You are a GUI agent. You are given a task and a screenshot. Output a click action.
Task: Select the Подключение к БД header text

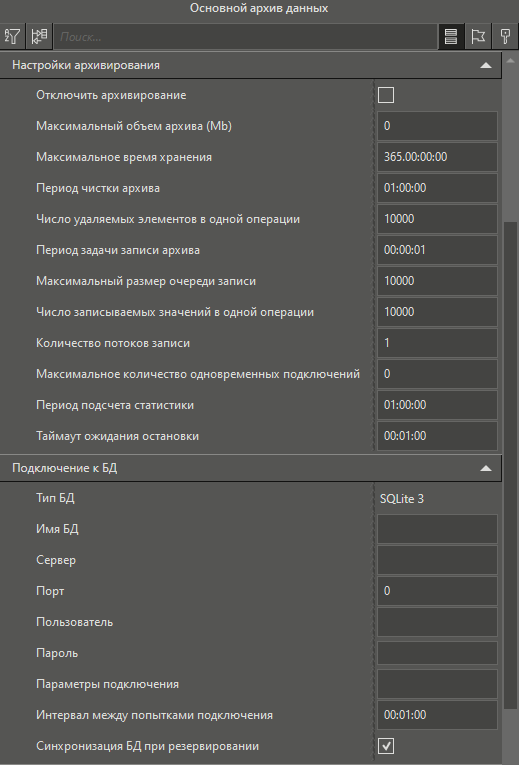[64, 468]
